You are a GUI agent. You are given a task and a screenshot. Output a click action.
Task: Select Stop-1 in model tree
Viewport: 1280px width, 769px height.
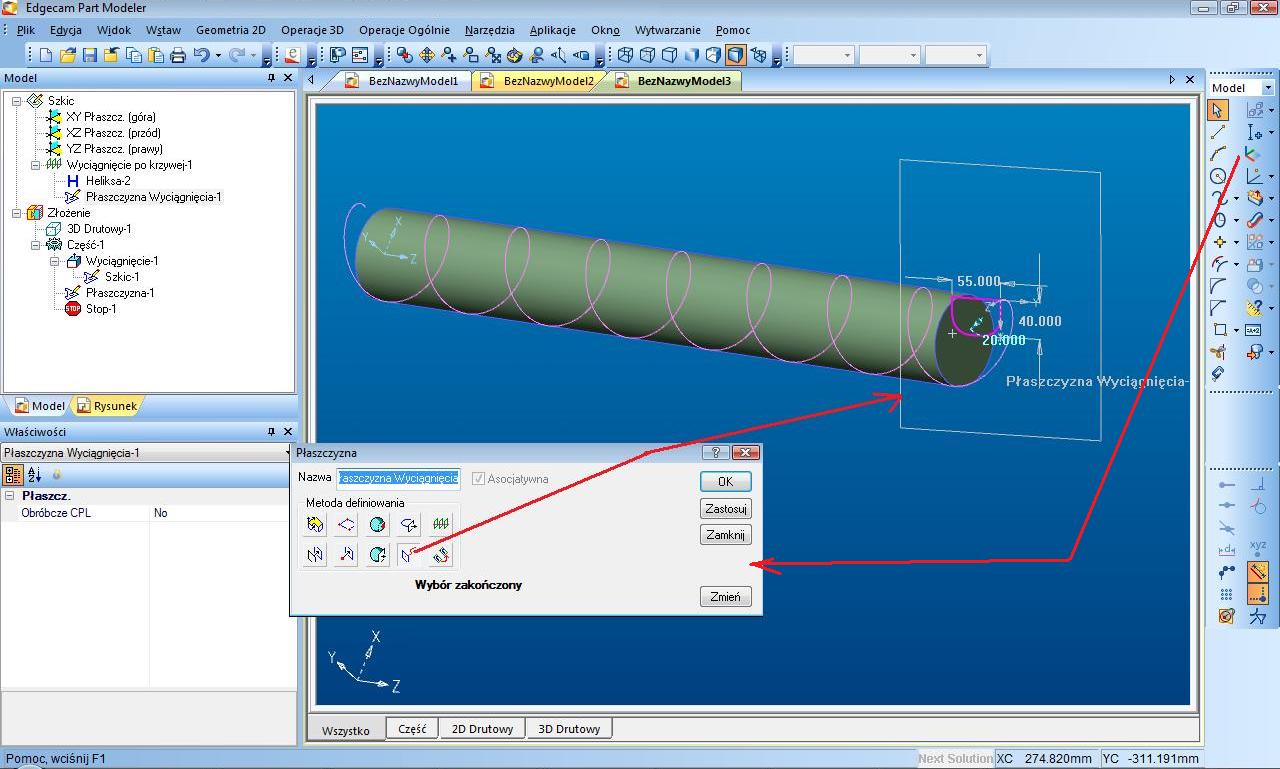[x=101, y=309]
